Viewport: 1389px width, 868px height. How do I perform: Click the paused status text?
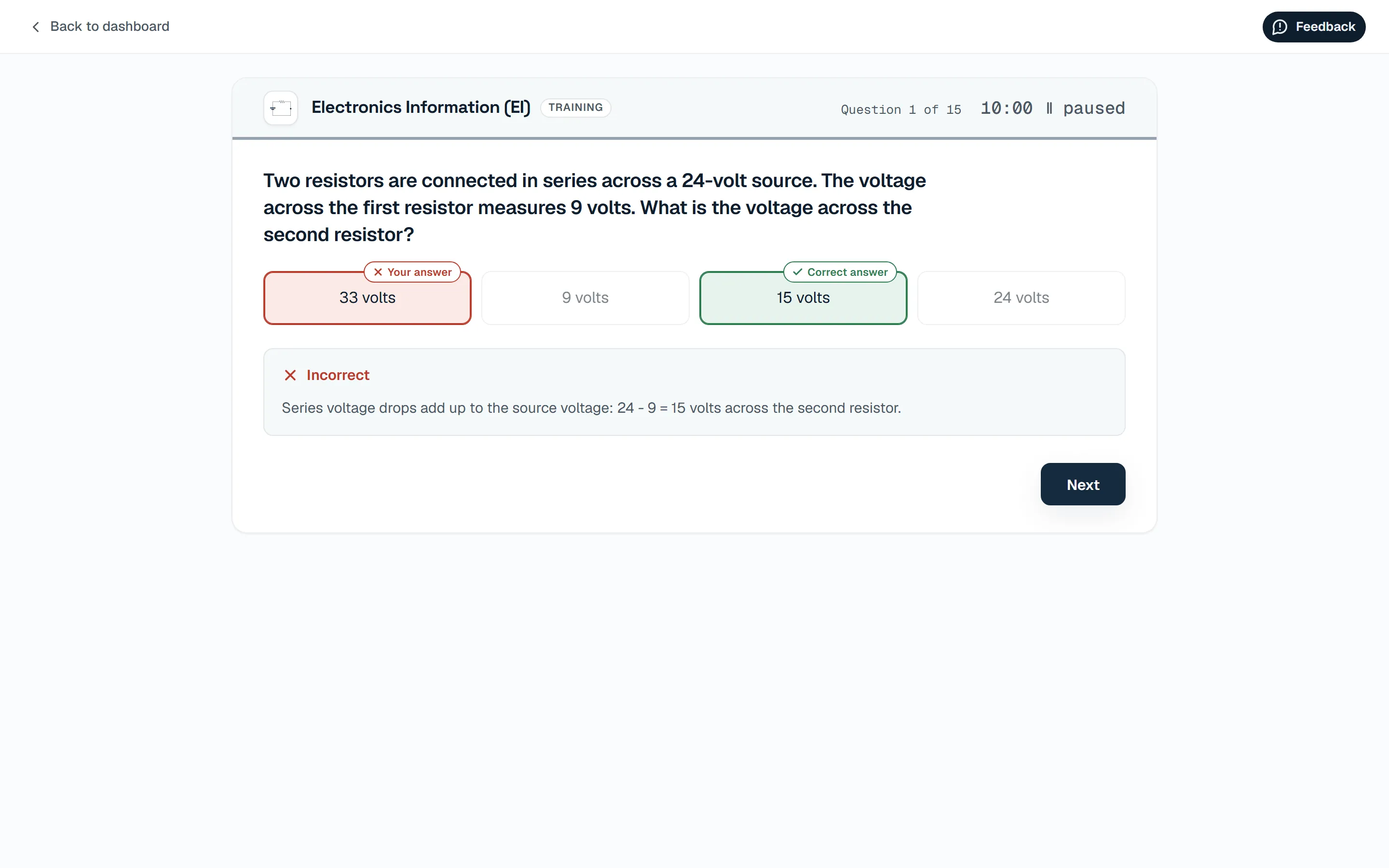[x=1094, y=108]
